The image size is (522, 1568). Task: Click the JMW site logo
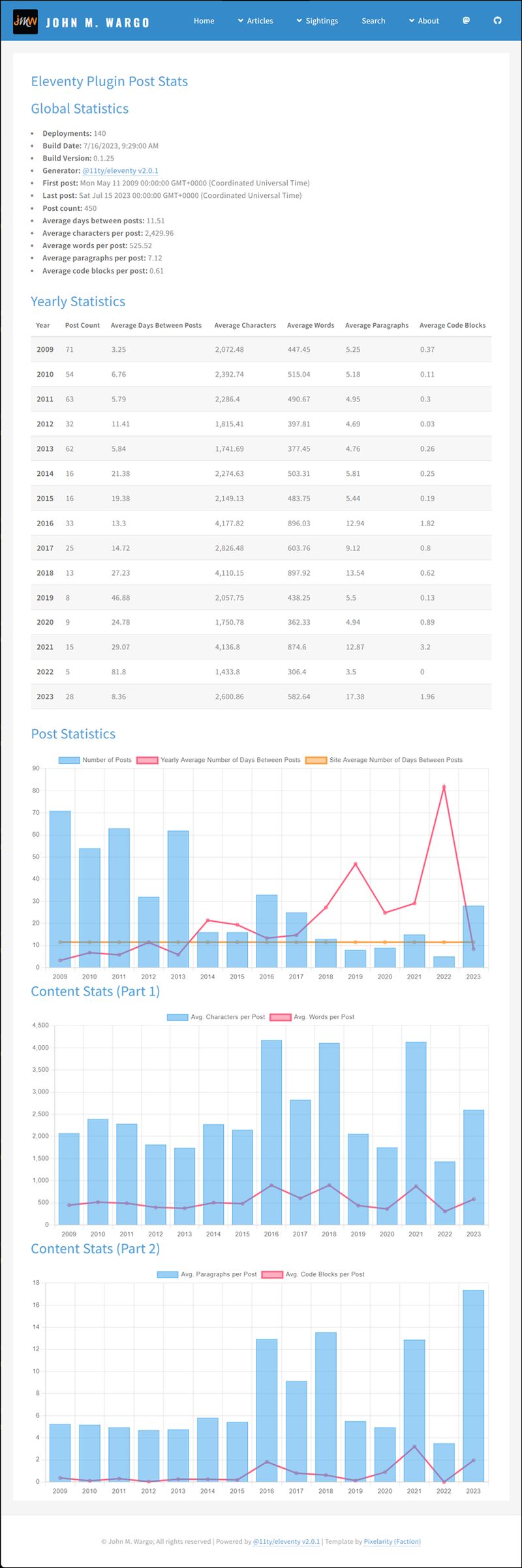pyautogui.click(x=25, y=22)
